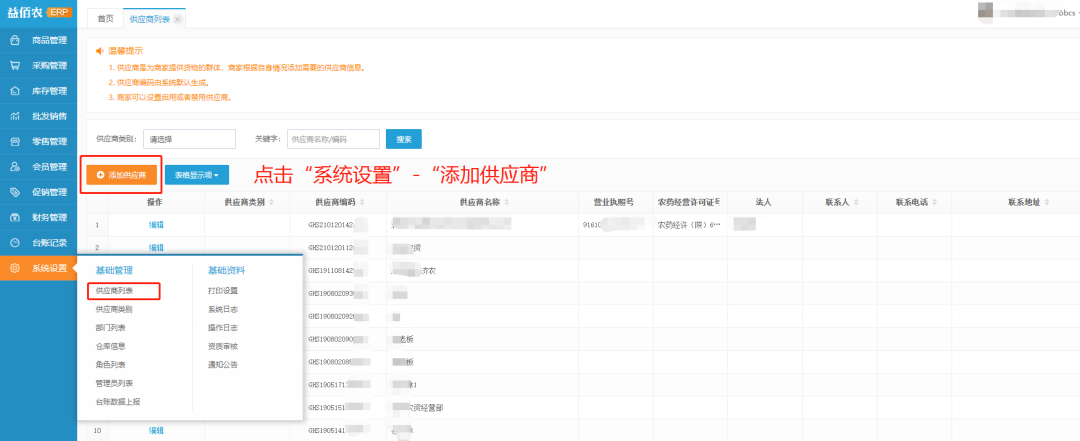Click the 会员管理 member icon

point(15,167)
